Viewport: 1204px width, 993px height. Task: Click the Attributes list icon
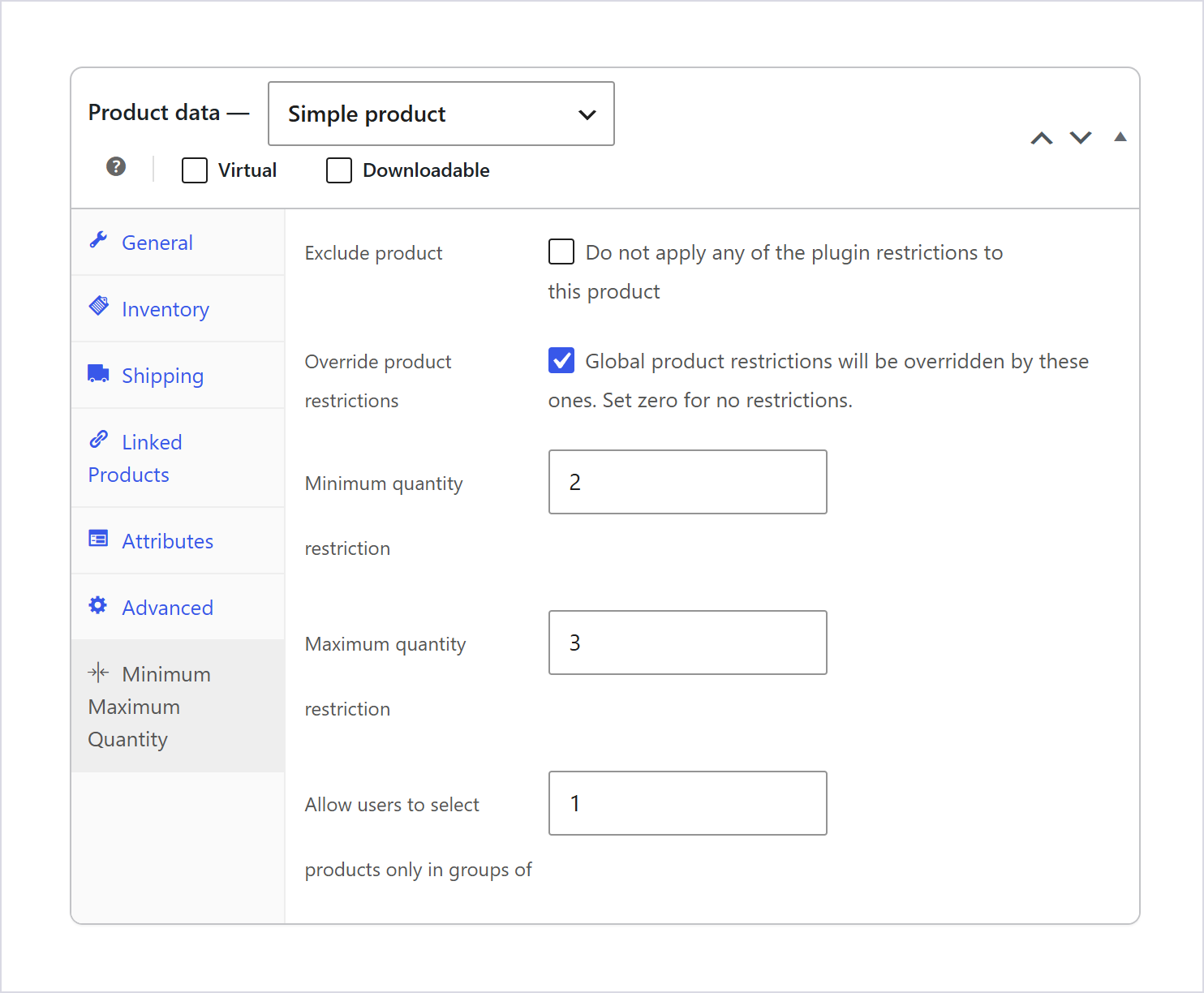[98, 538]
